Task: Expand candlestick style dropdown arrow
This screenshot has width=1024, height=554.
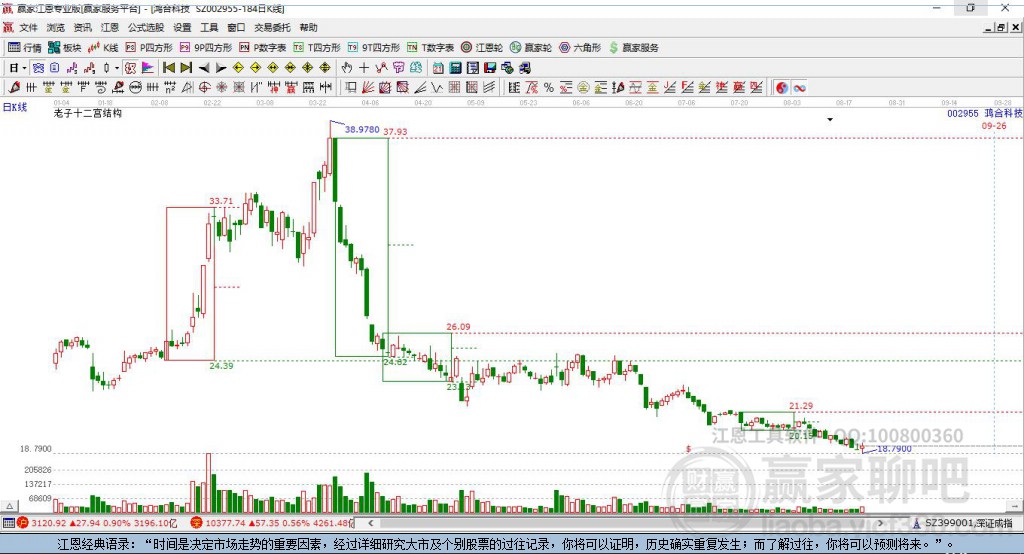Action: tap(117, 68)
